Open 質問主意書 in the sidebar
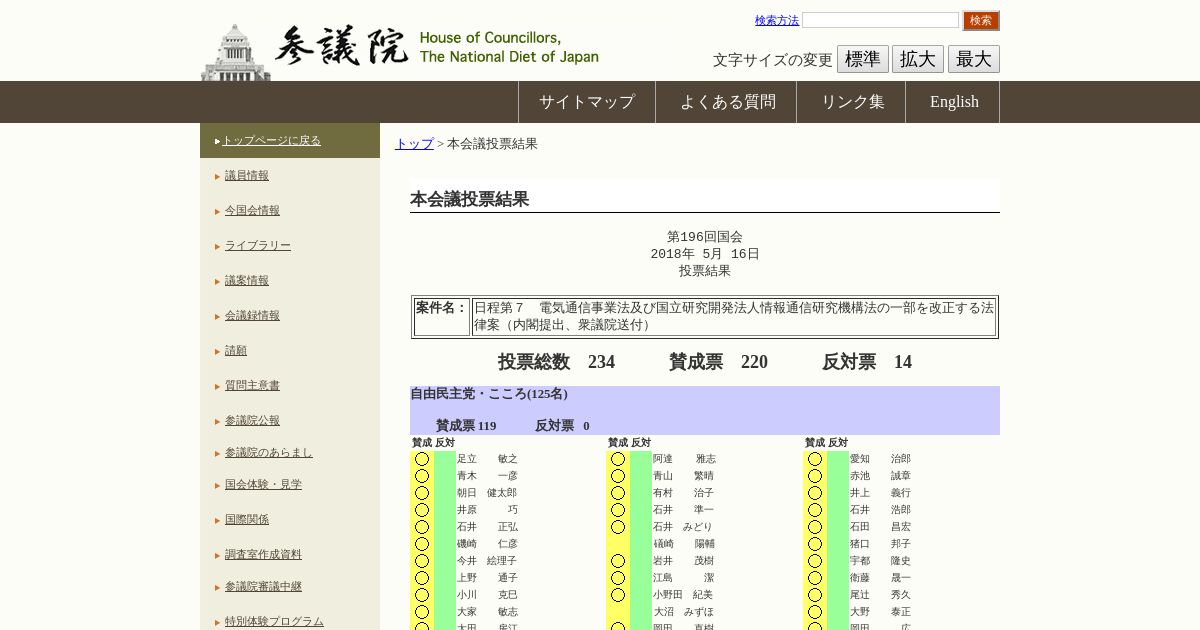 [x=252, y=385]
